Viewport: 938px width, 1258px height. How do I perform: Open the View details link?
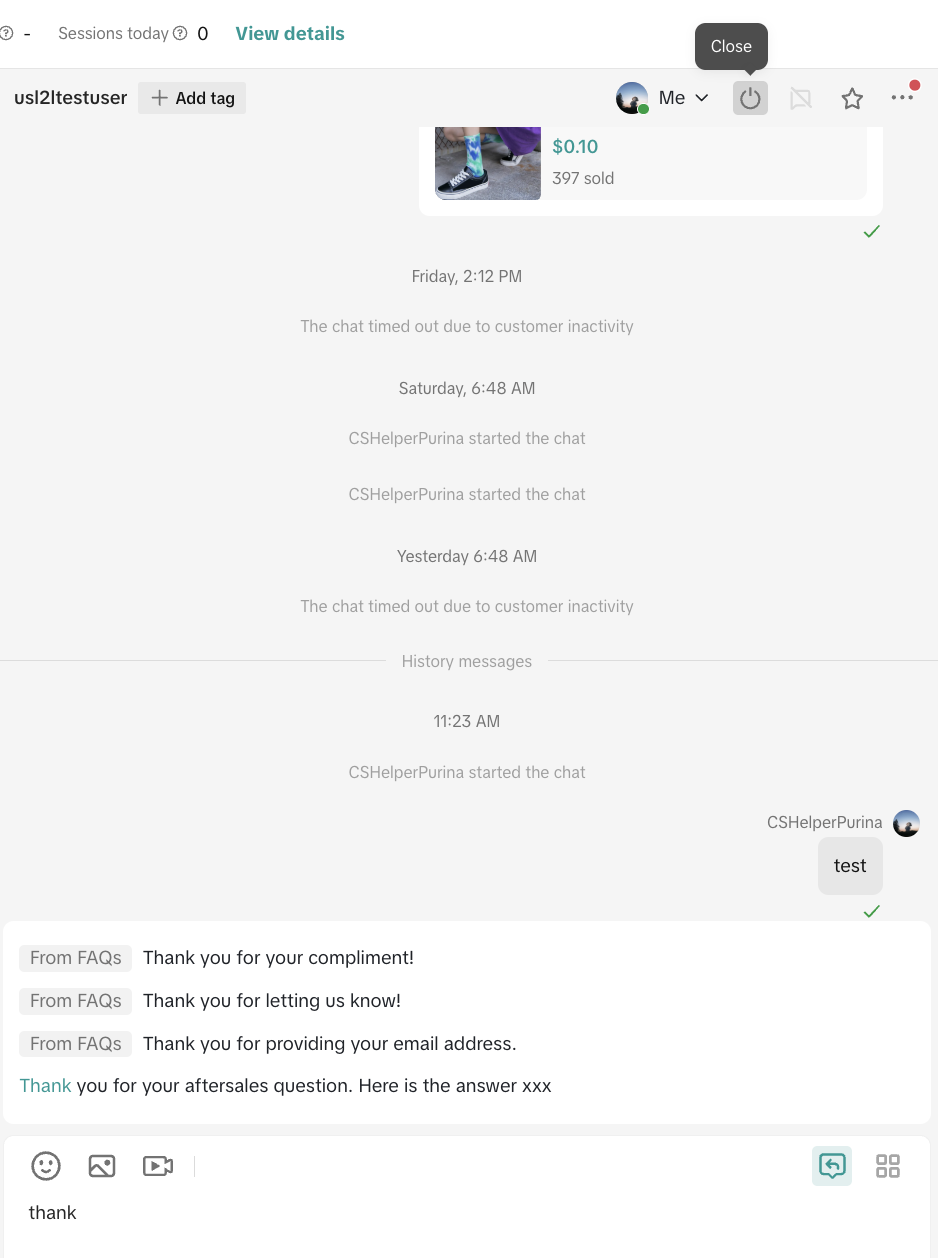[290, 33]
